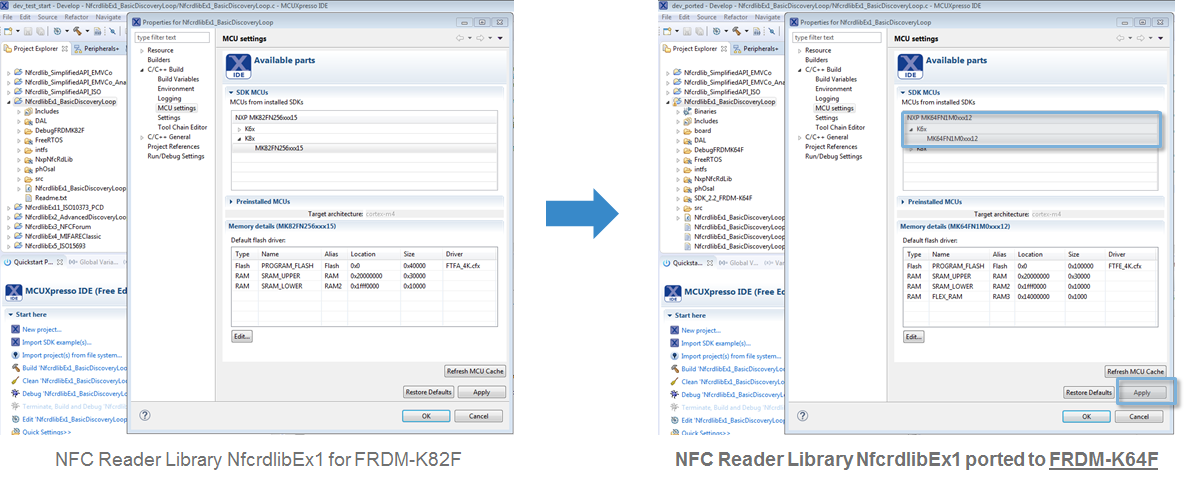Click help question mark in left Properties dialog
Screen dimensions: 1186x484
(145, 415)
